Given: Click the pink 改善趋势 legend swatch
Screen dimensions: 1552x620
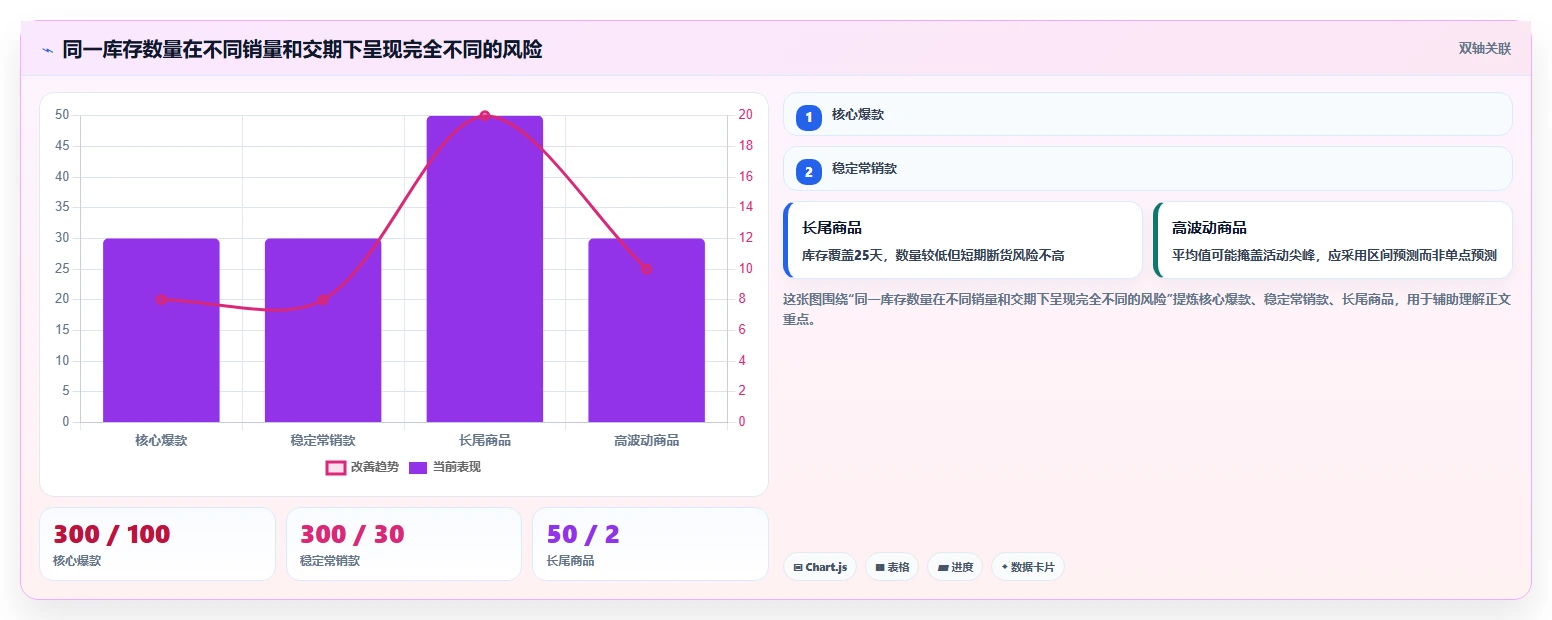Looking at the screenshot, I should tap(336, 467).
